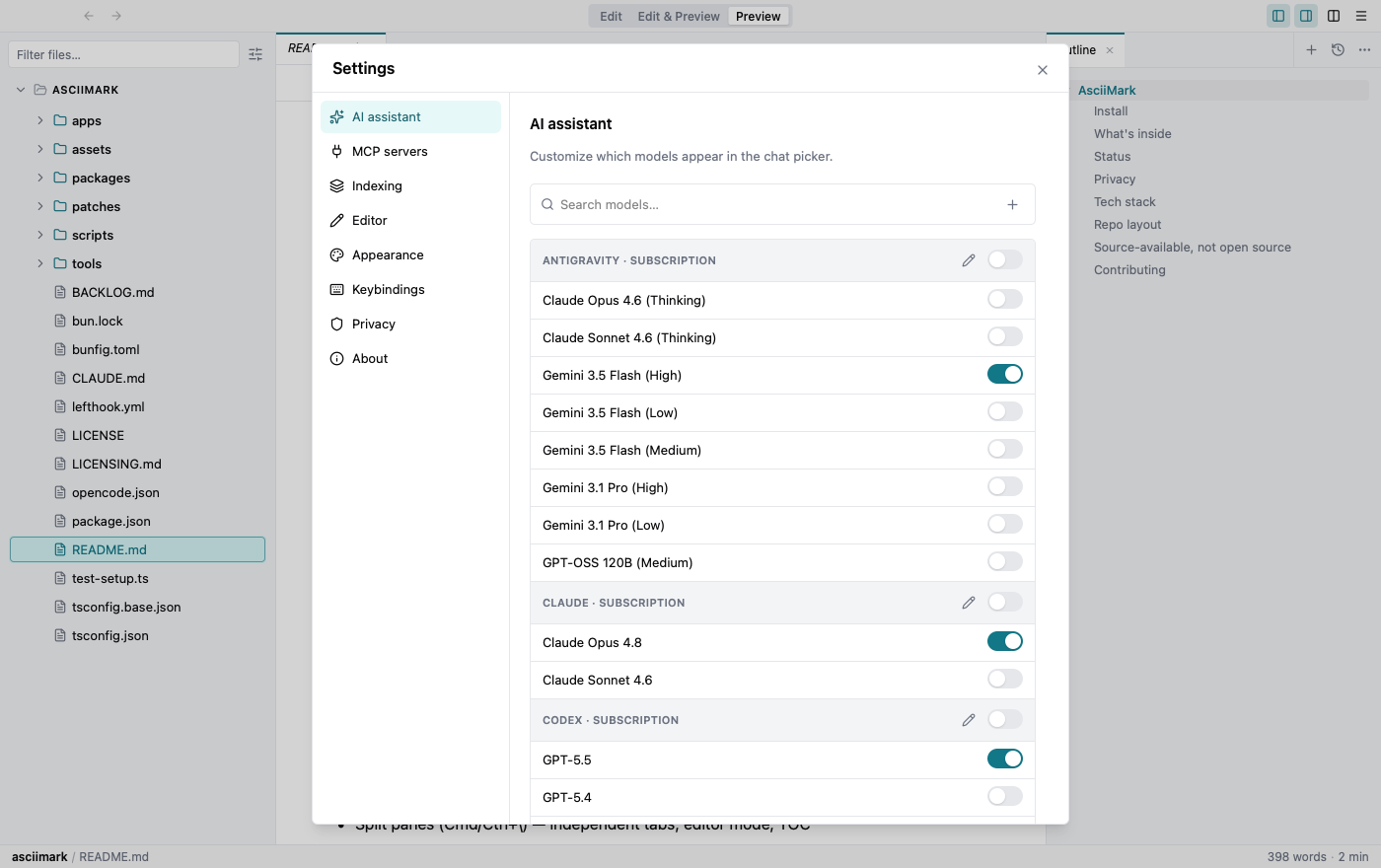Disable Claude Opus 4.8 model
The width and height of the screenshot is (1381, 868).
[1005, 641]
